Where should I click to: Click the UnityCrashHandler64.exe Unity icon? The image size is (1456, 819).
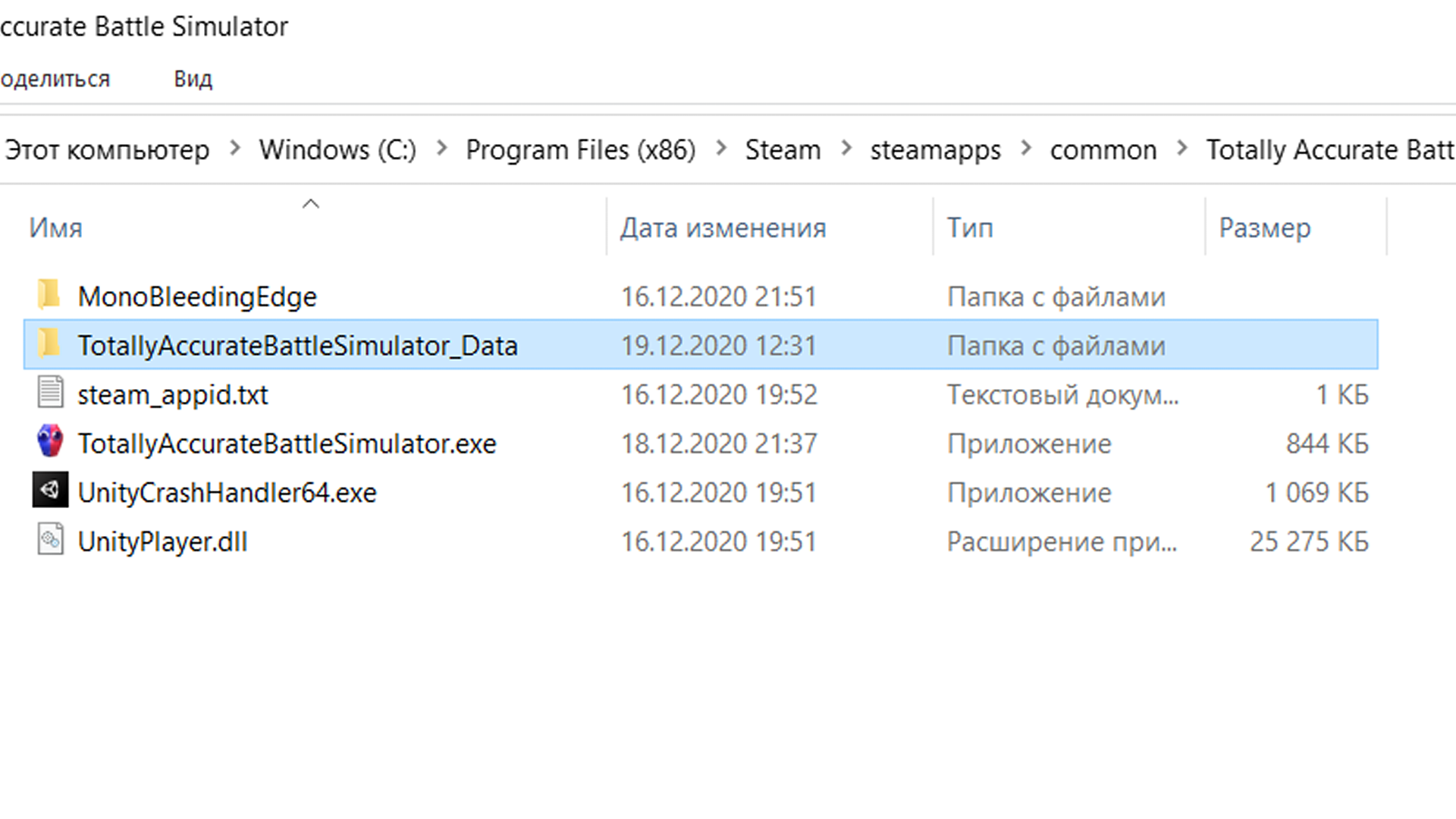(x=50, y=491)
